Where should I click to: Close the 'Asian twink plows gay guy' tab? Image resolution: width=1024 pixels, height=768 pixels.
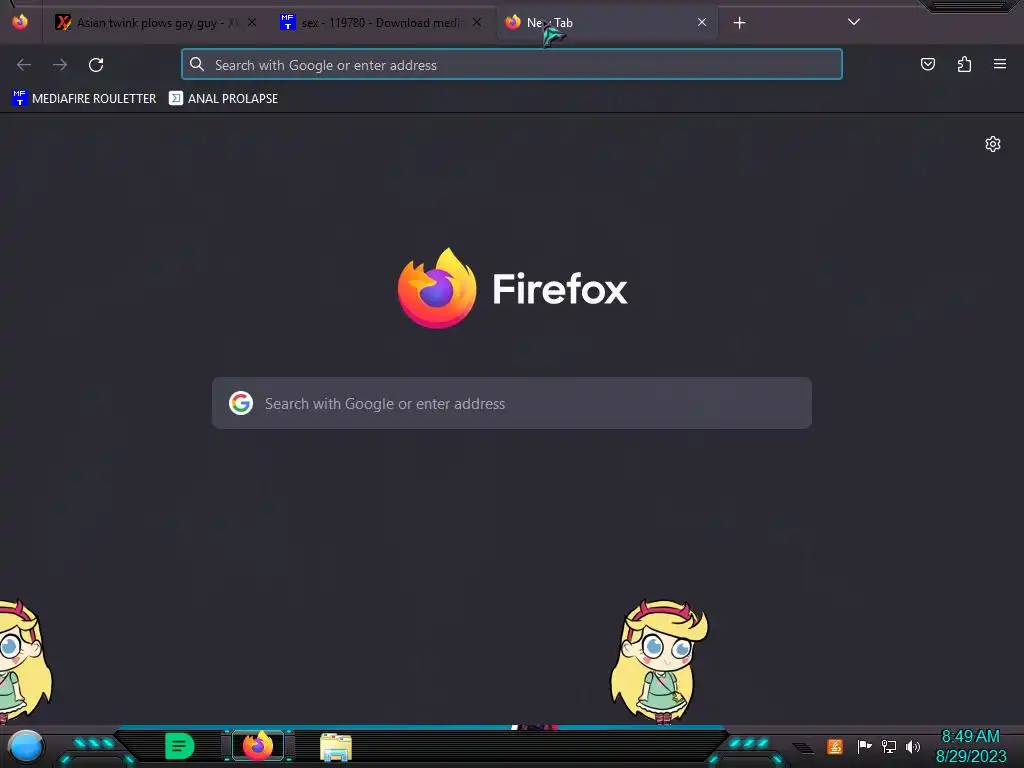pyautogui.click(x=252, y=22)
